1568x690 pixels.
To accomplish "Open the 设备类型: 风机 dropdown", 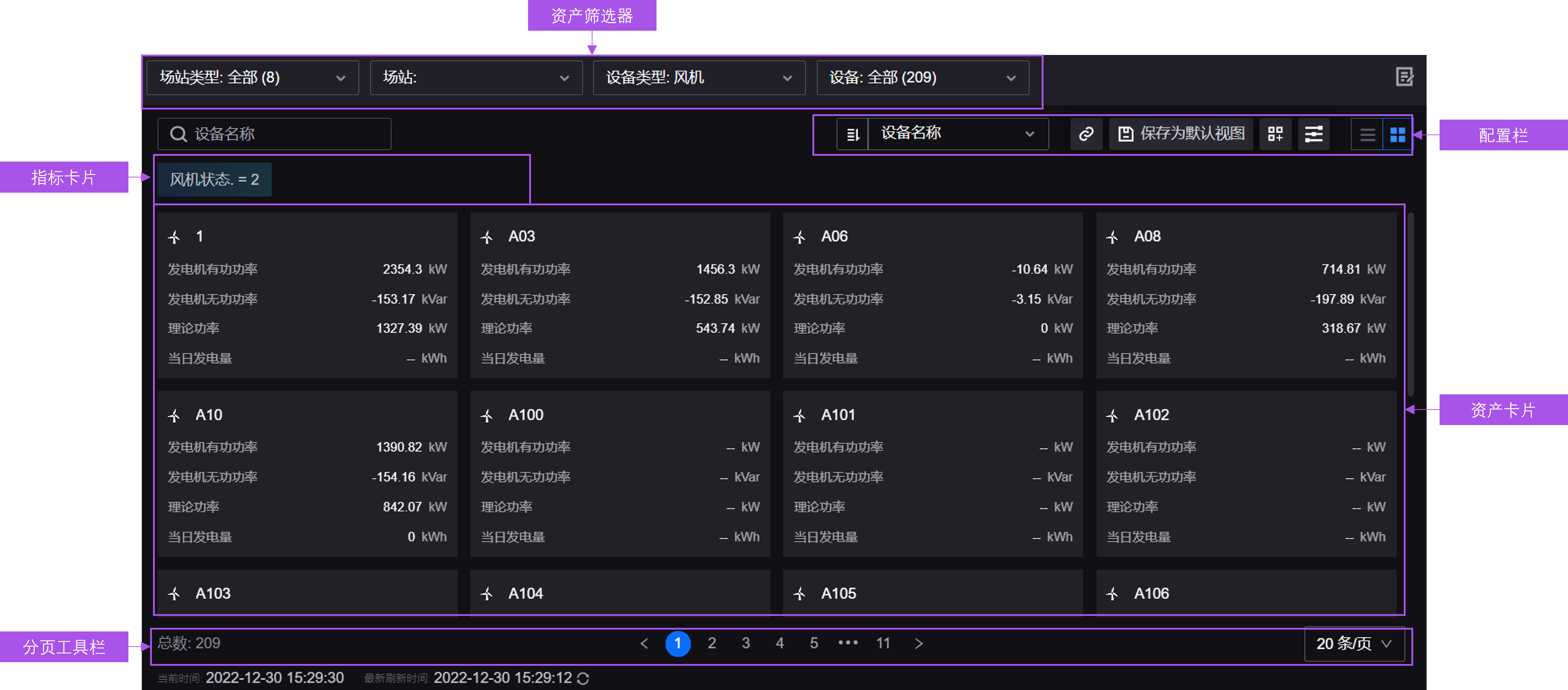I will [x=699, y=78].
